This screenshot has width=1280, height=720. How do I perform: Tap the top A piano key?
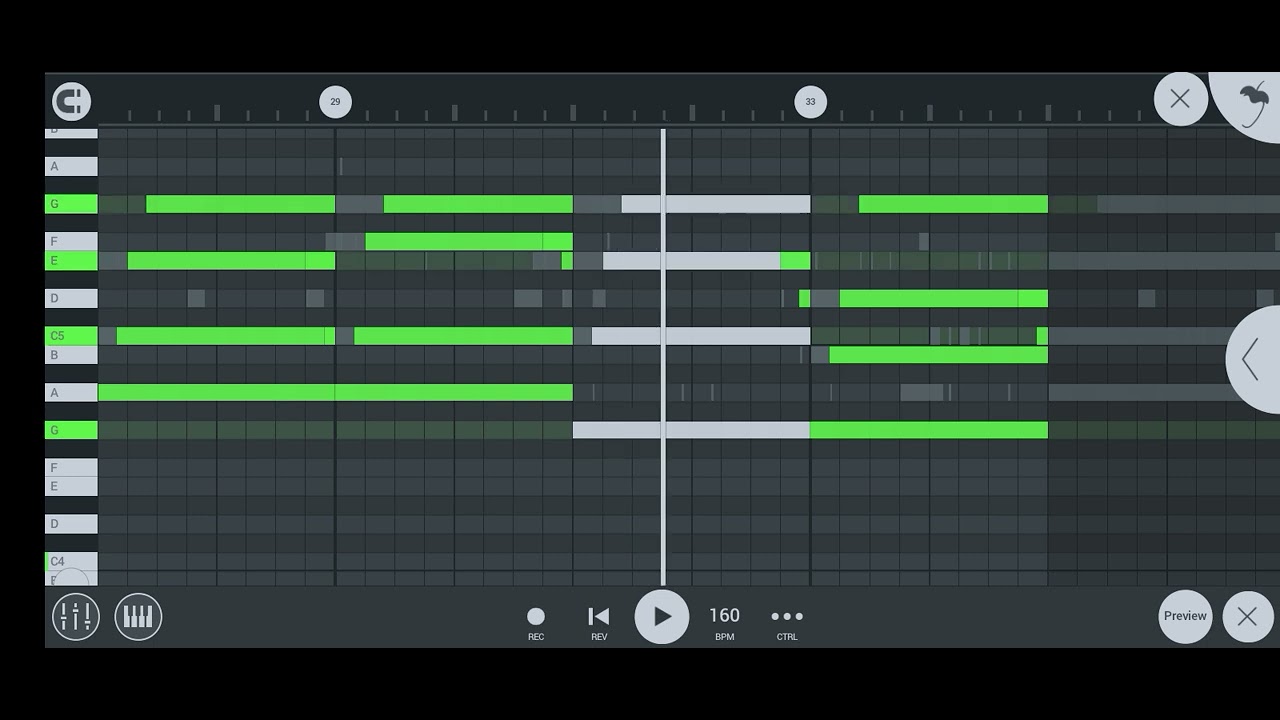coord(71,166)
